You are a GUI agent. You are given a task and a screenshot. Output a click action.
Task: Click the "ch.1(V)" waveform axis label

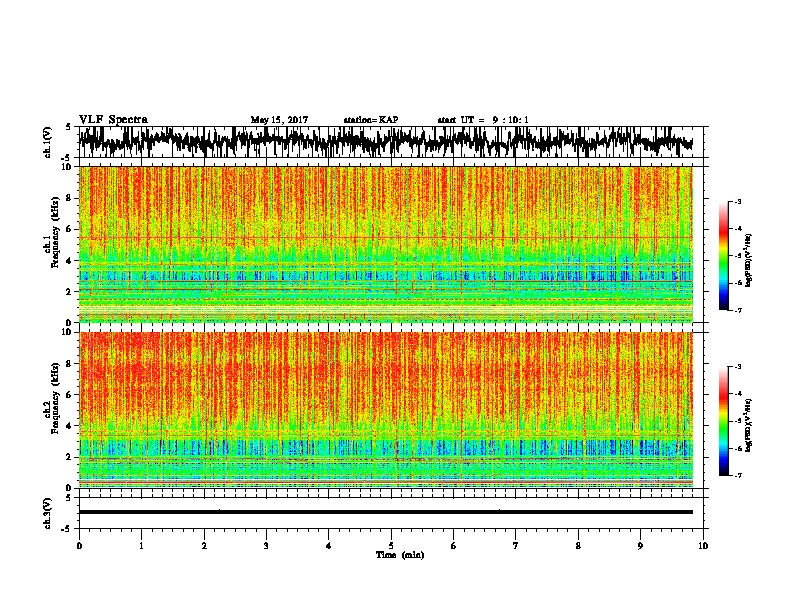click(x=47, y=142)
